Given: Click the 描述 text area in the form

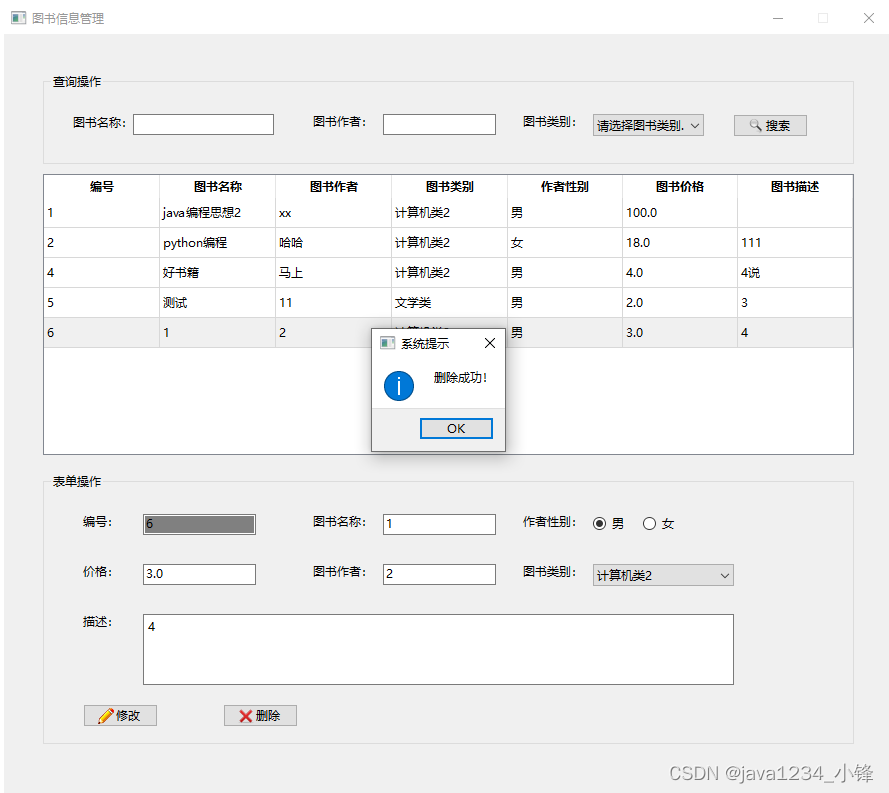Looking at the screenshot, I should click(438, 648).
